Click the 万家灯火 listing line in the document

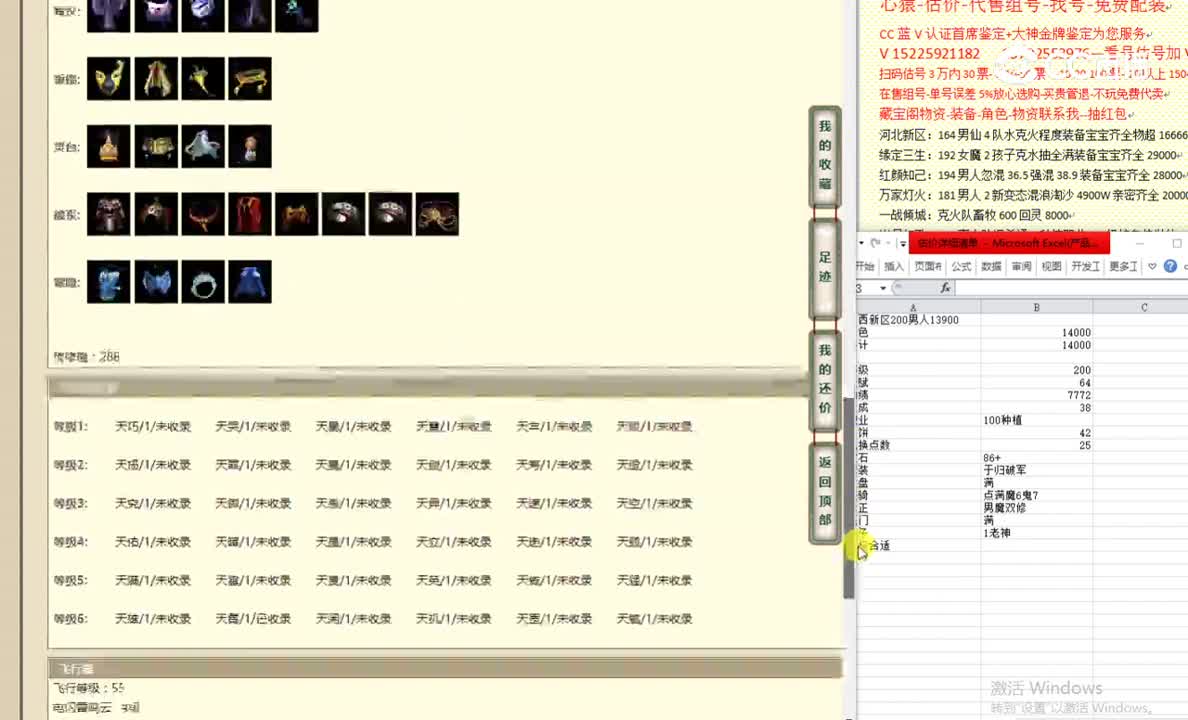[1033, 195]
